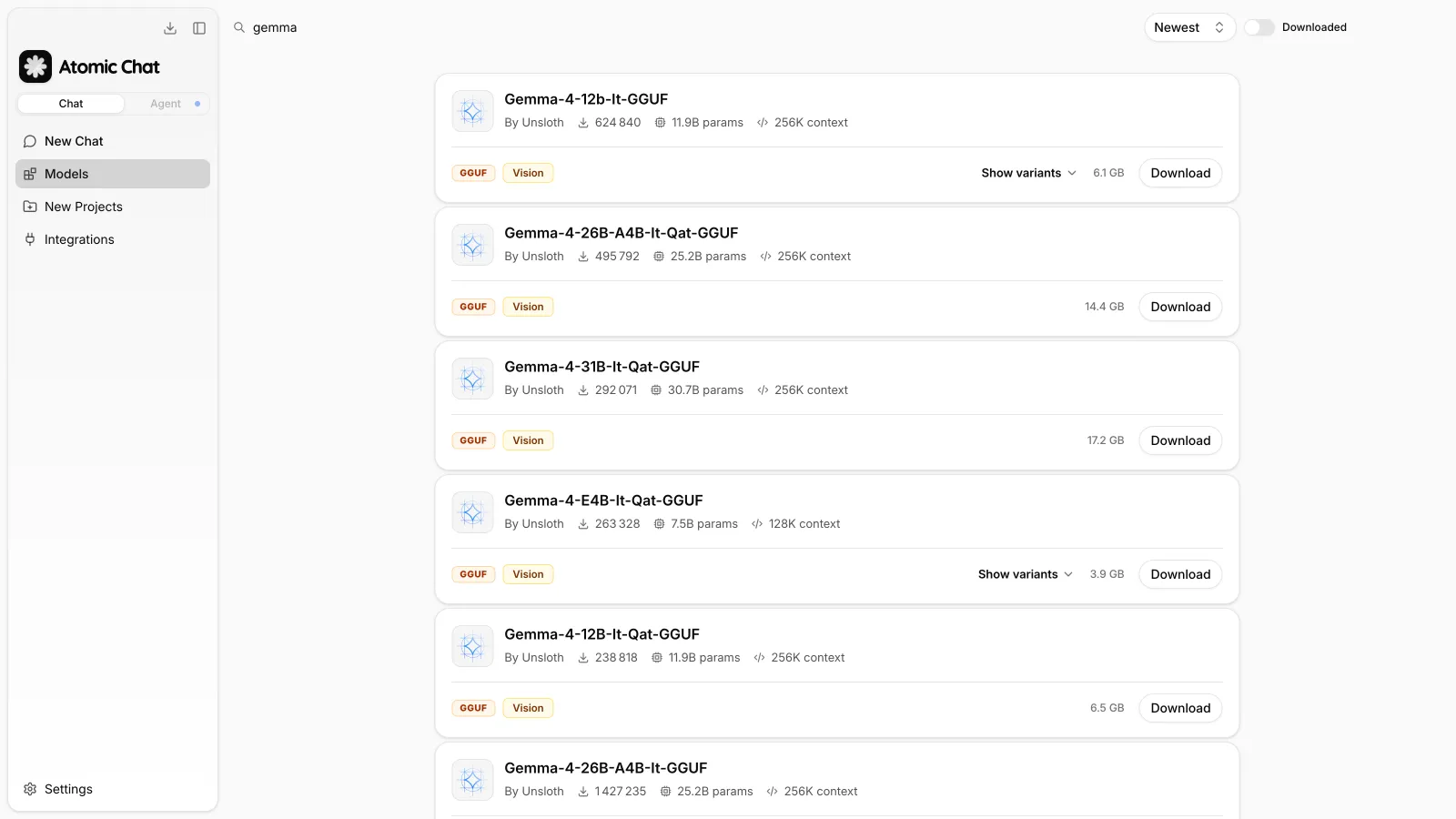Open Gemma-4-31B-It-Qat-GGUF model title
1456x819 pixels.
coord(602,367)
